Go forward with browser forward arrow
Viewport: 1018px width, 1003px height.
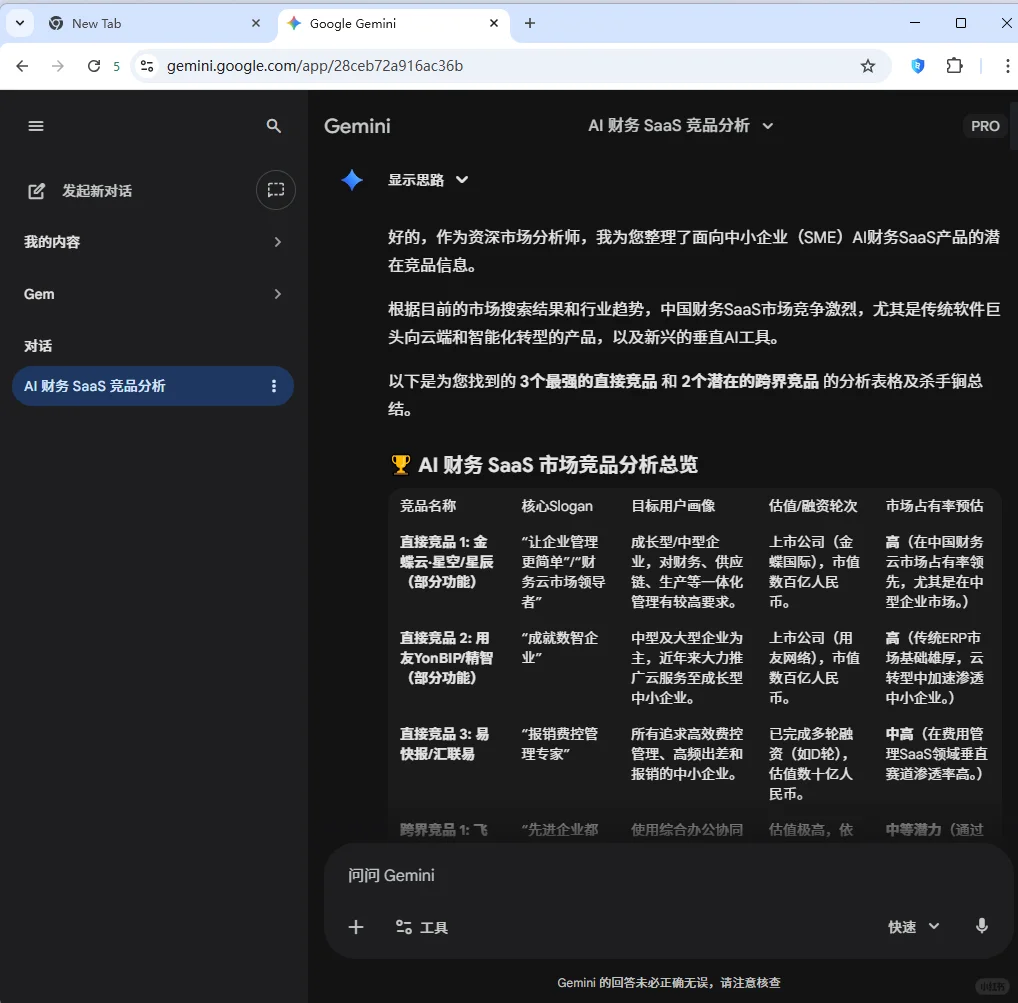click(58, 66)
